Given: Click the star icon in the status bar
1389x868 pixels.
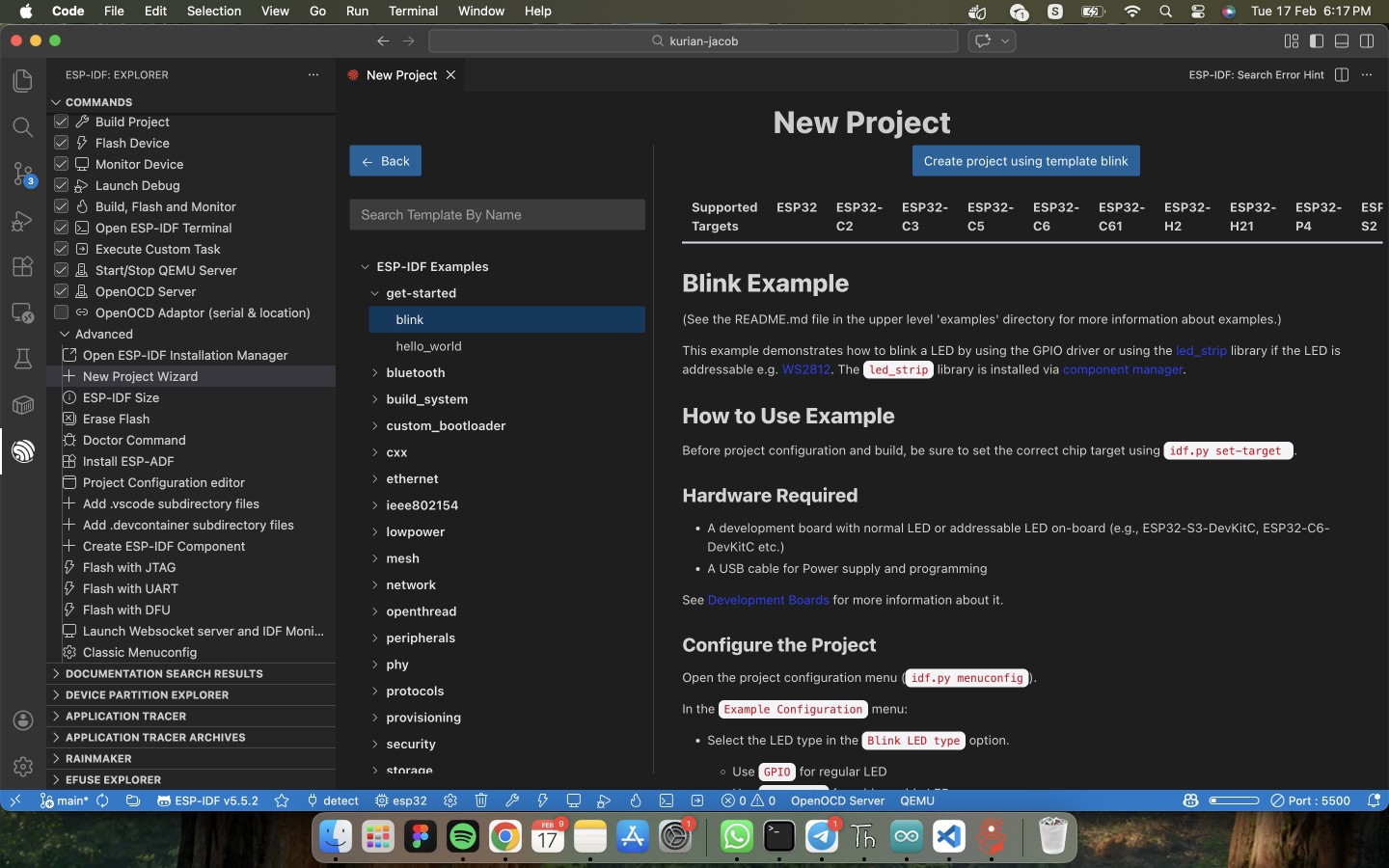Looking at the screenshot, I should click(282, 800).
